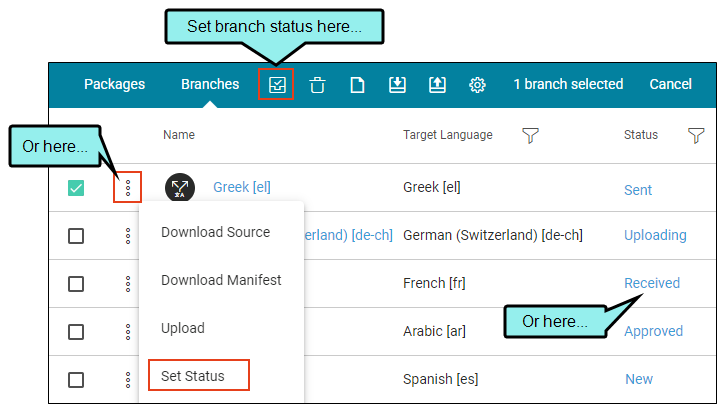Viewport: 717px width, 404px height.
Task: Click the Set Status icon in toolbar
Action: pyautogui.click(x=276, y=85)
